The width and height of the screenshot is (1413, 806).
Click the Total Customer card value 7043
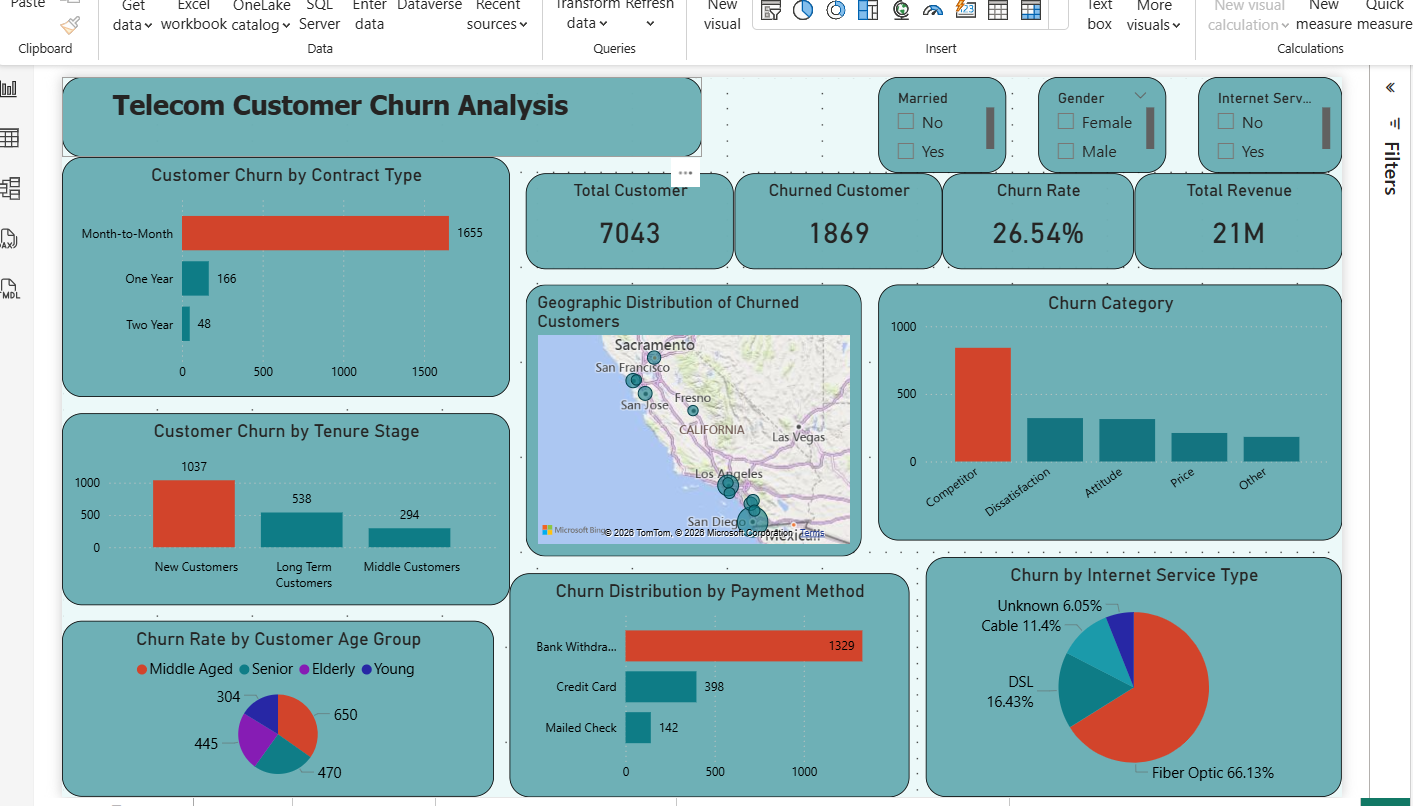630,233
